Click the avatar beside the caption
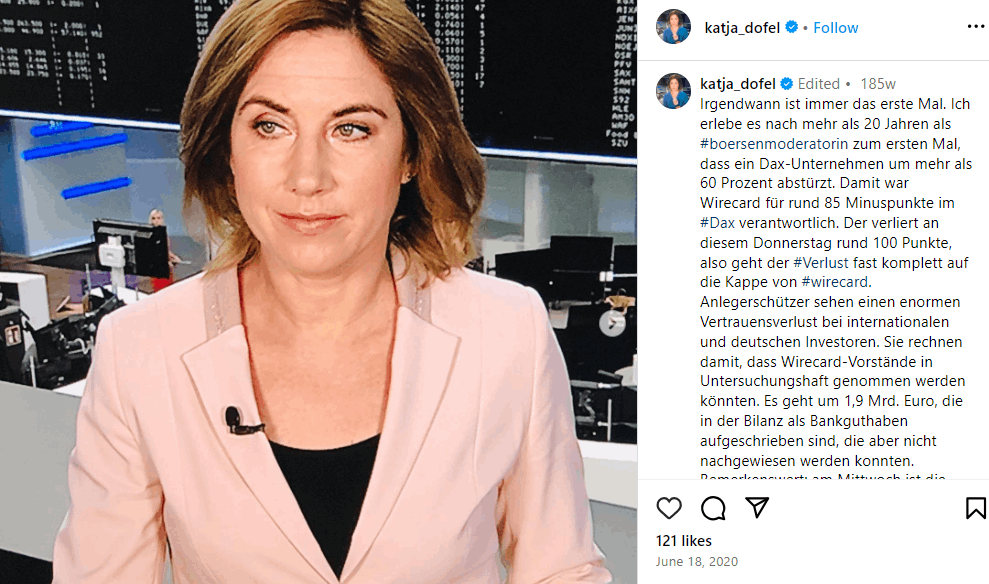The image size is (989, 584). tap(673, 91)
